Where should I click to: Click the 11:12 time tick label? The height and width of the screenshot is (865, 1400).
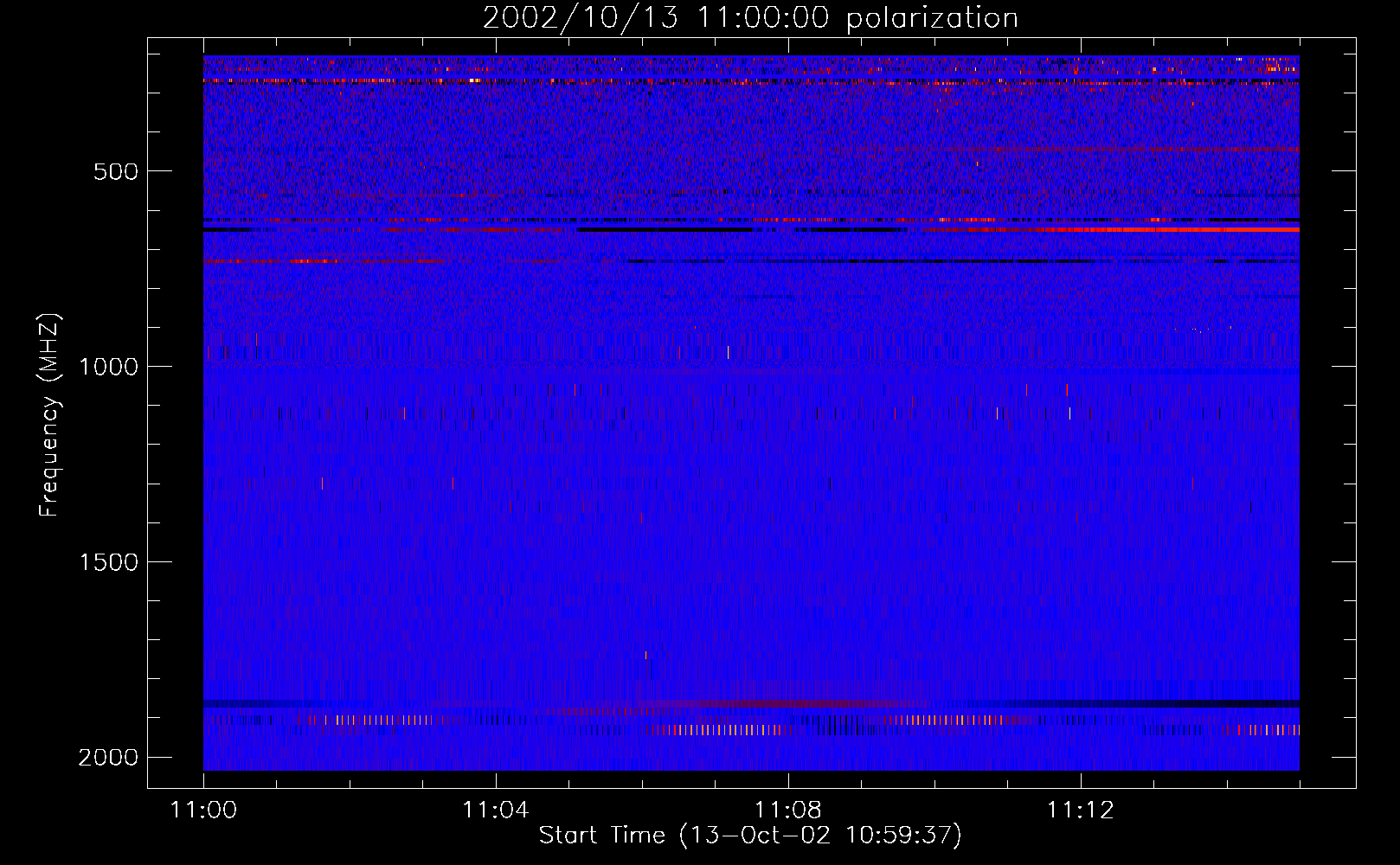(x=1080, y=810)
